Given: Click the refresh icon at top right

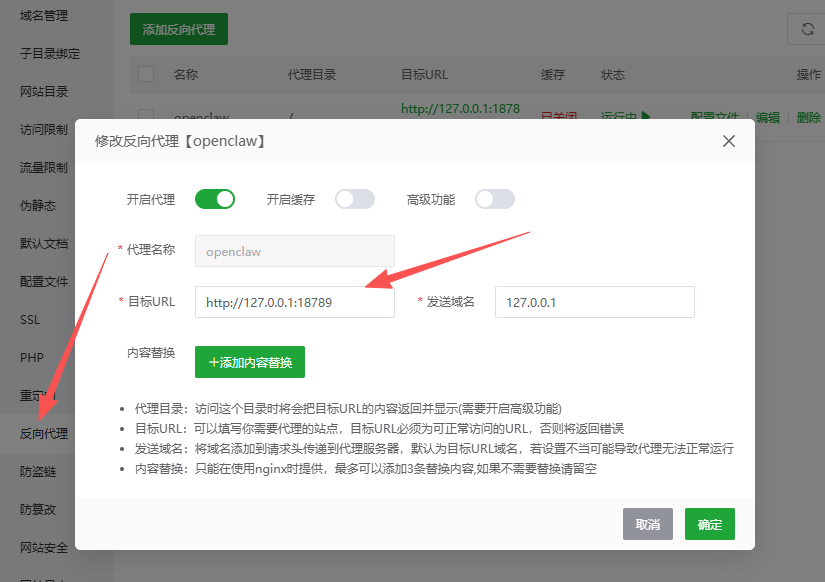Looking at the screenshot, I should click(x=807, y=30).
